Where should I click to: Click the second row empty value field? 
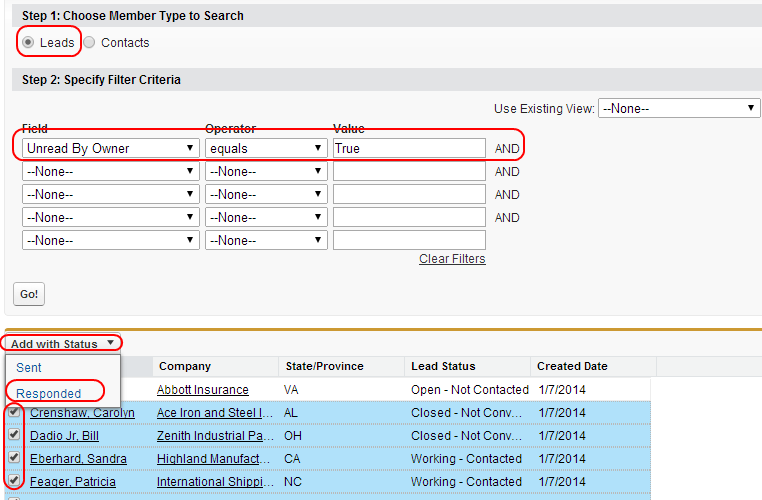pyautogui.click(x=409, y=172)
